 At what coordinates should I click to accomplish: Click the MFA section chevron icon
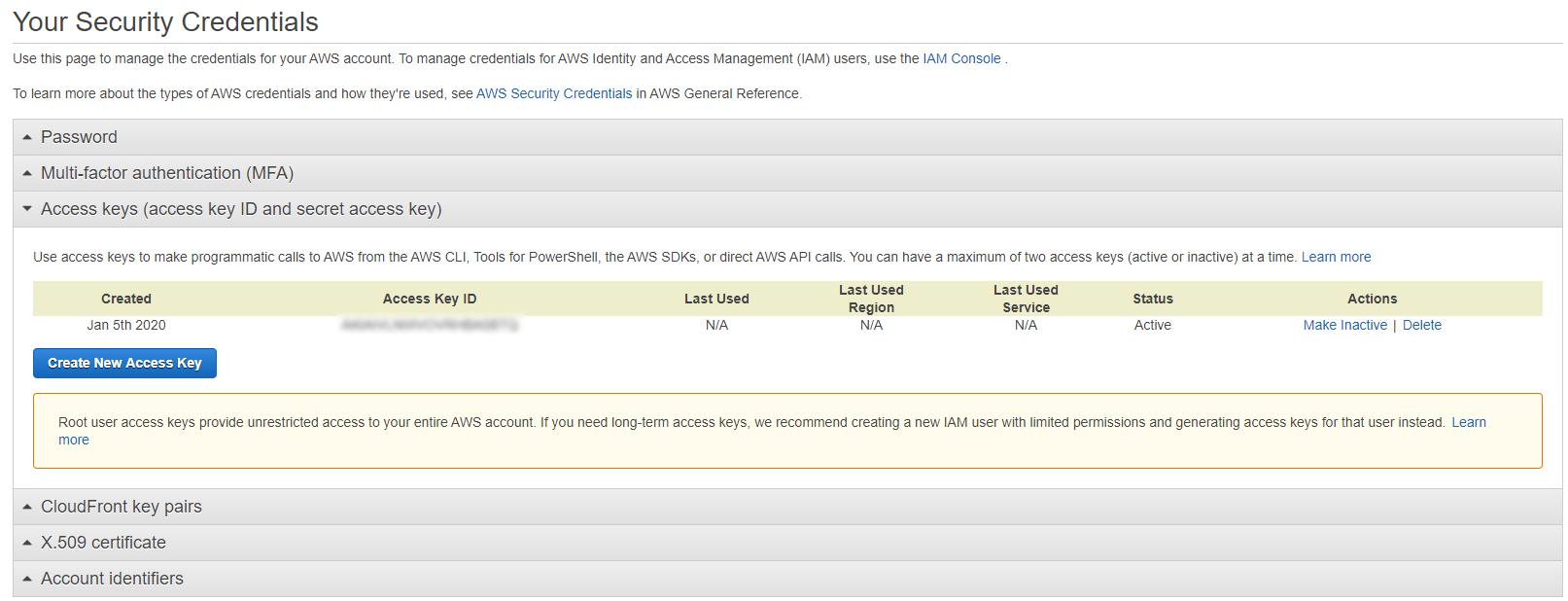(x=26, y=173)
